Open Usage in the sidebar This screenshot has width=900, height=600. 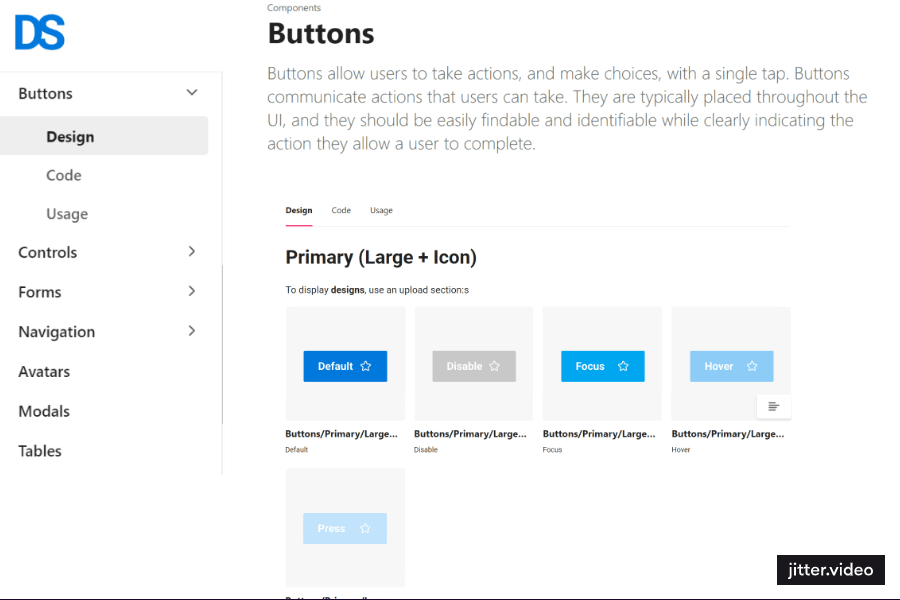[67, 214]
